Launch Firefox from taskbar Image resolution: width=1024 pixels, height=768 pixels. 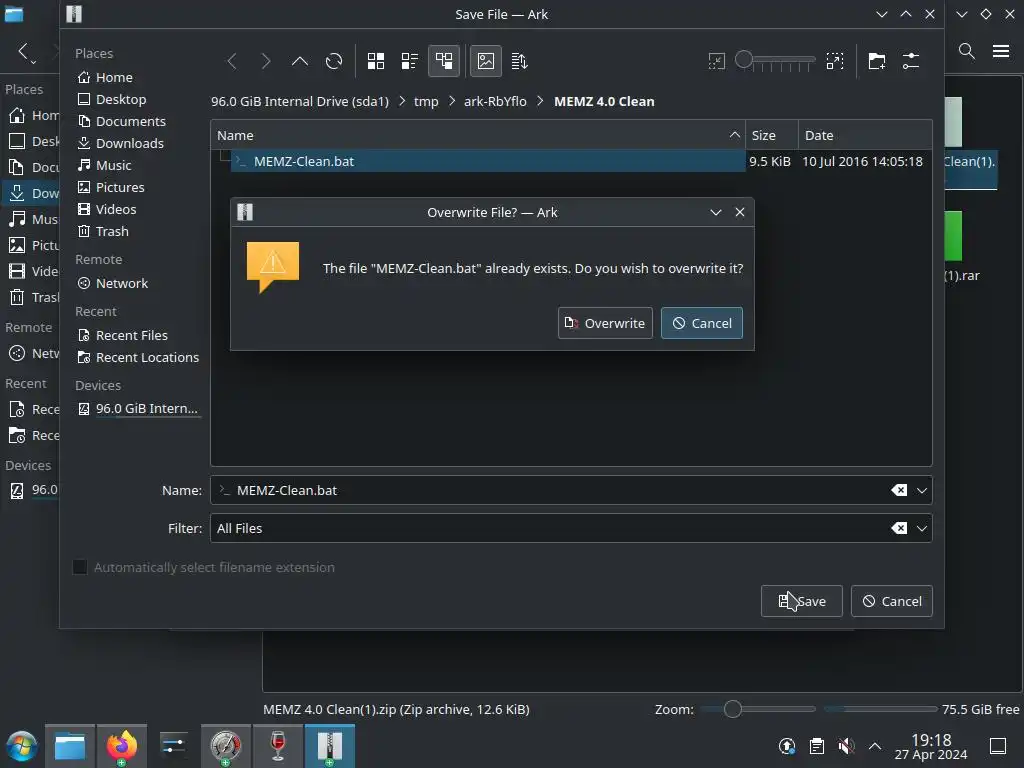tap(122, 746)
